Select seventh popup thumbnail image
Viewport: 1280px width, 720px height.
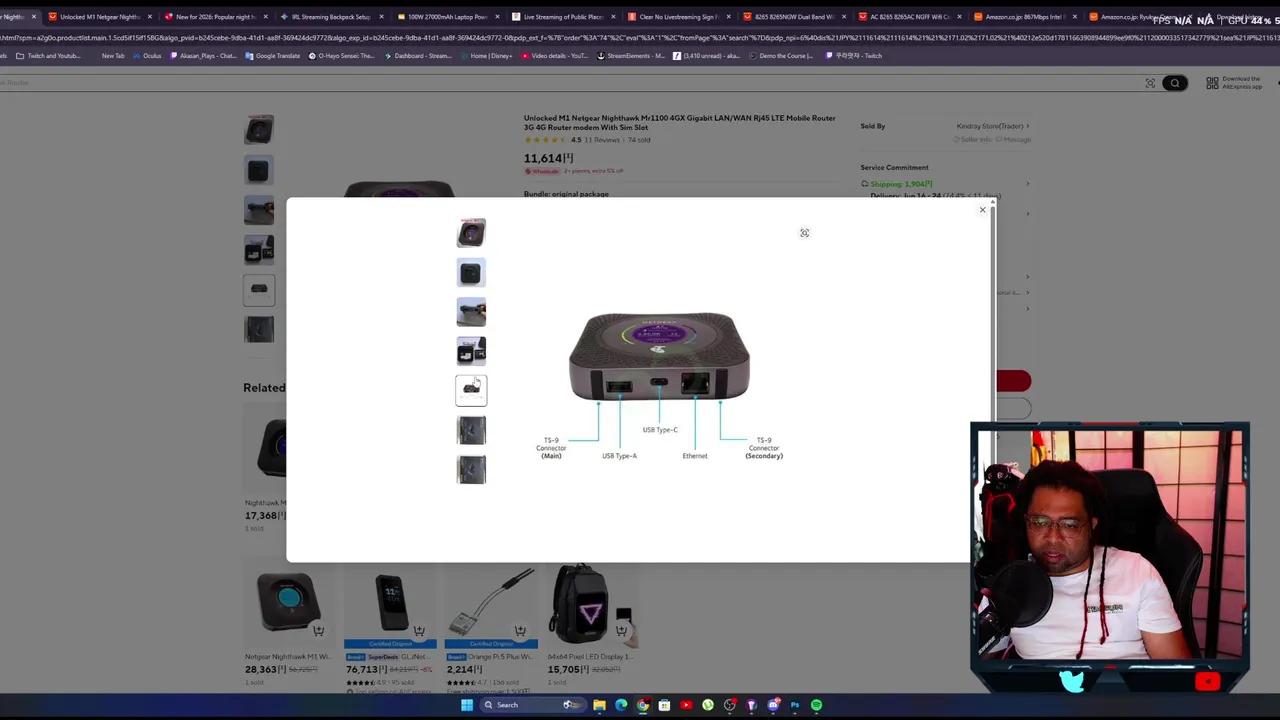471,469
